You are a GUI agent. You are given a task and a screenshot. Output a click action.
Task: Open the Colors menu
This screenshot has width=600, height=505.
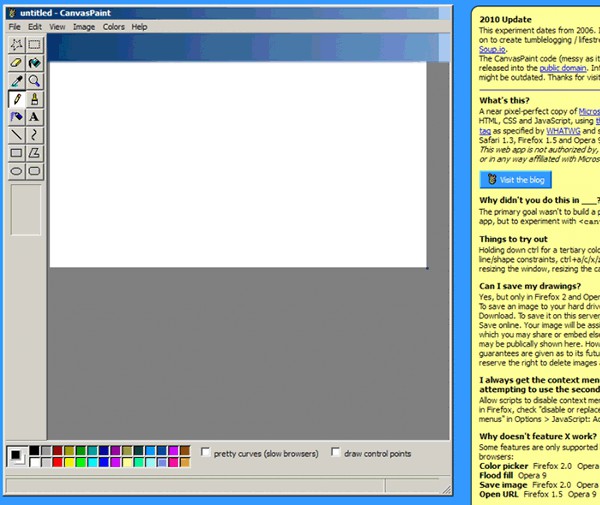tap(114, 27)
